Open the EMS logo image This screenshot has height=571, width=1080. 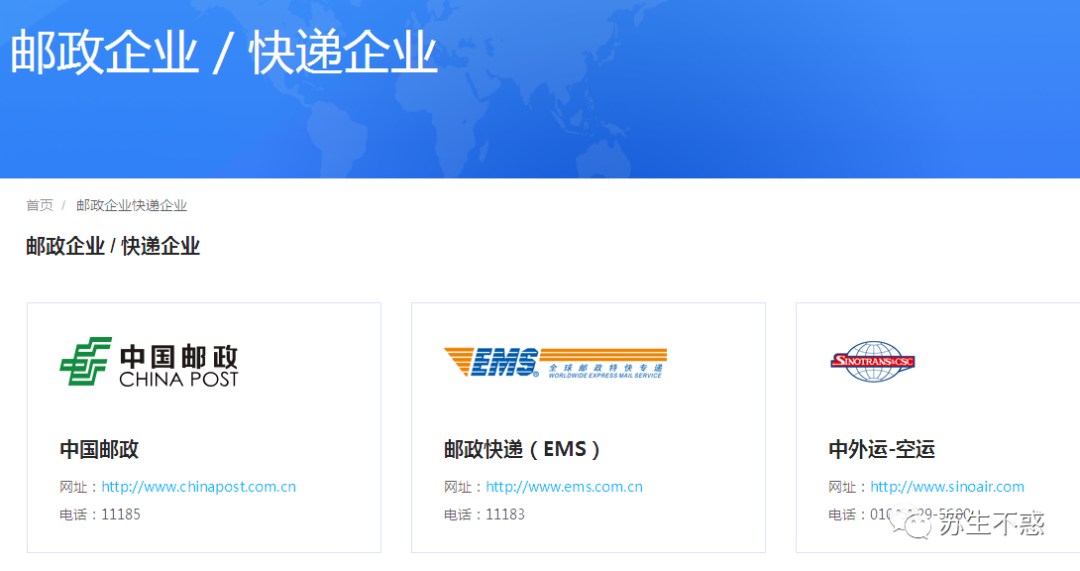click(555, 362)
